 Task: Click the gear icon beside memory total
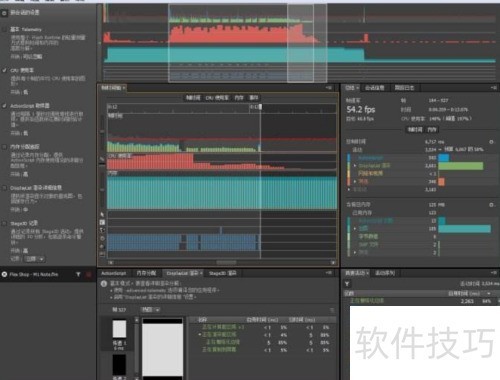tap(491, 205)
